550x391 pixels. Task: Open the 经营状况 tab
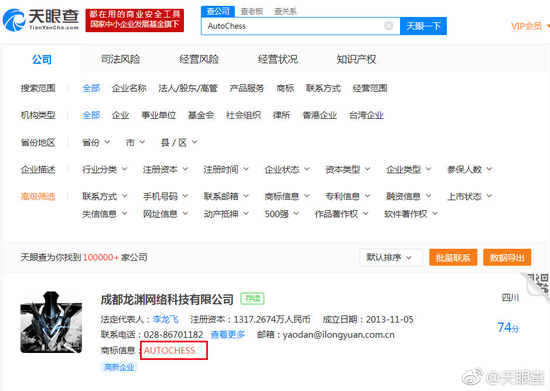pyautogui.click(x=277, y=59)
